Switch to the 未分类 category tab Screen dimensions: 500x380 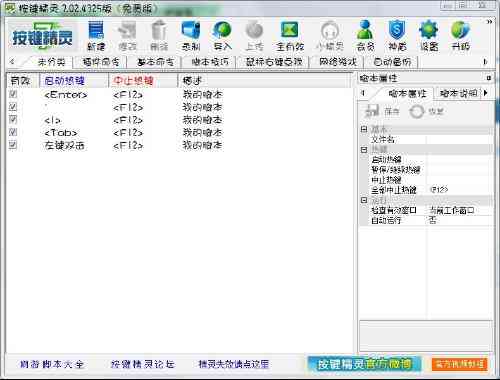[51, 62]
